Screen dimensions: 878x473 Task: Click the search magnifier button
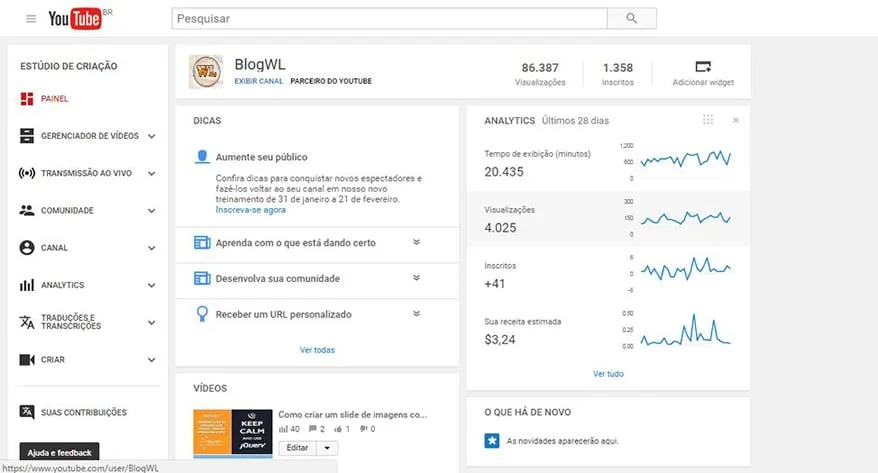(632, 18)
